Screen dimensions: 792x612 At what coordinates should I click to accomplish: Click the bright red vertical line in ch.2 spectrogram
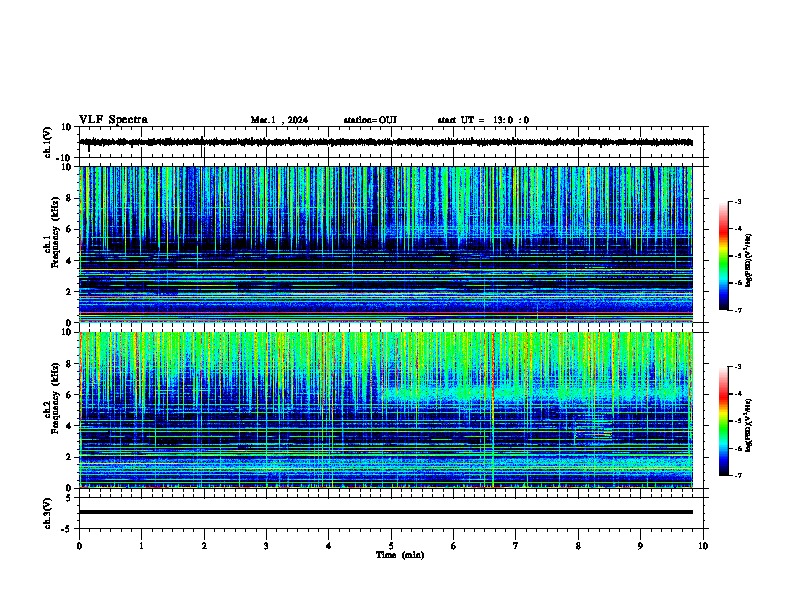click(492, 409)
